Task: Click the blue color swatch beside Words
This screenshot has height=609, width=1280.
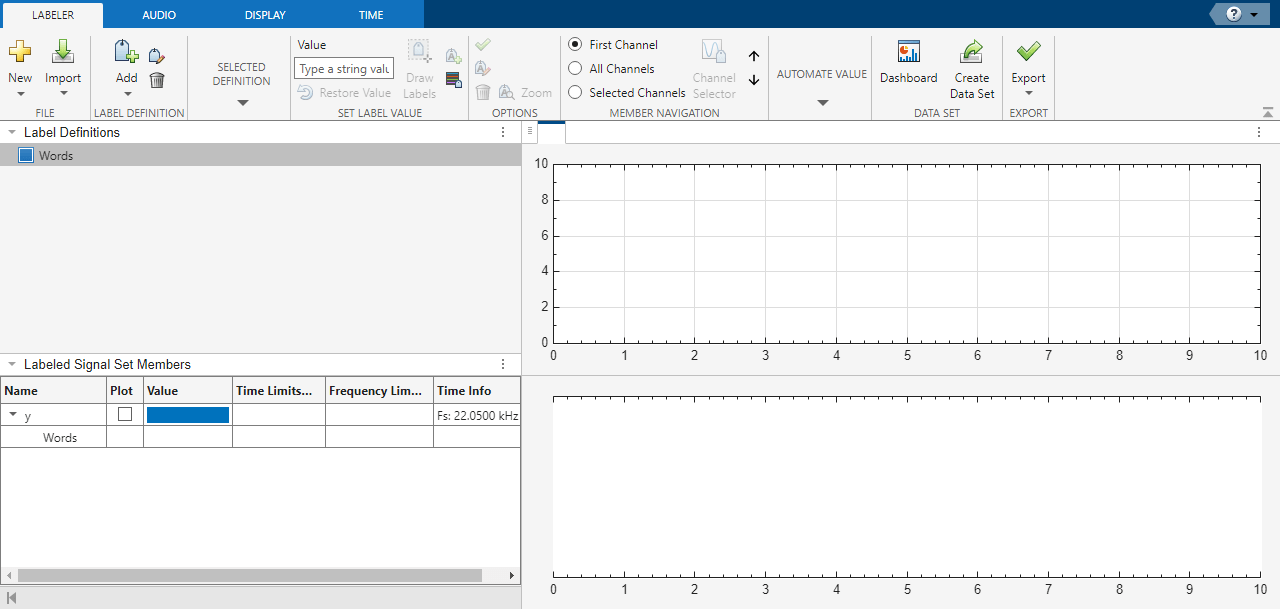Action: coord(26,156)
